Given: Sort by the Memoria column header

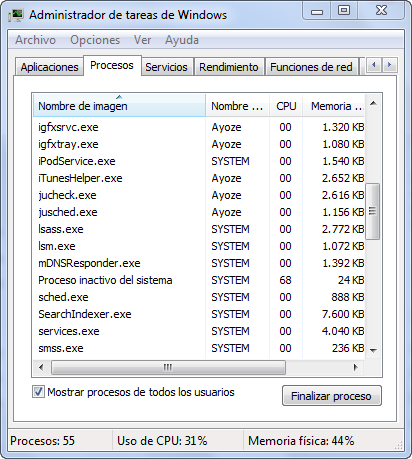Looking at the screenshot, I should coord(334,105).
